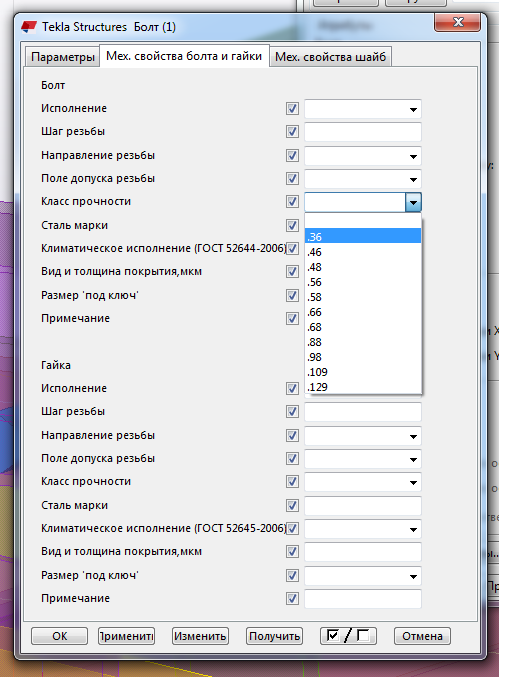Click the Tekla Structures title bar icon
Screen dimensions: 507x677
pyautogui.click(x=29, y=27)
